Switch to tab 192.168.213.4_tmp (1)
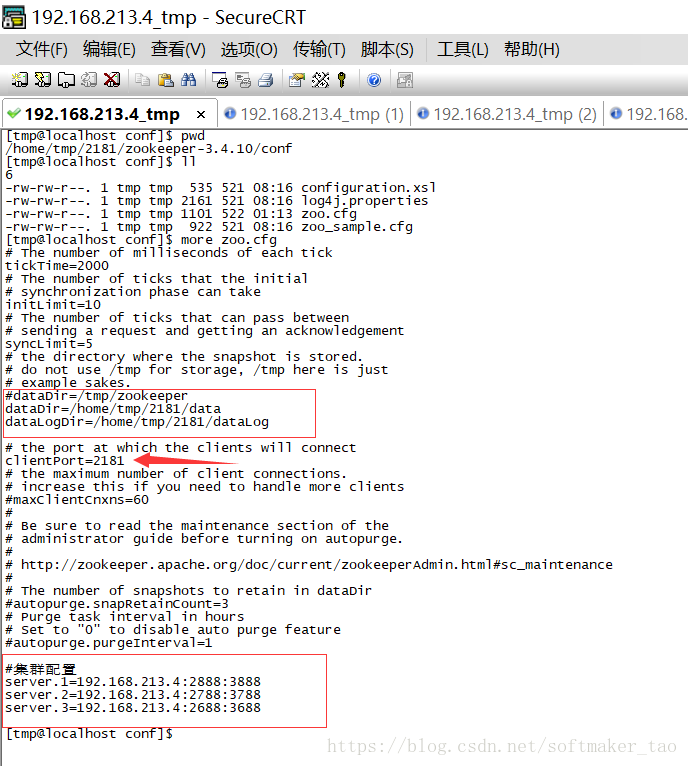This screenshot has width=688, height=766. [314, 114]
